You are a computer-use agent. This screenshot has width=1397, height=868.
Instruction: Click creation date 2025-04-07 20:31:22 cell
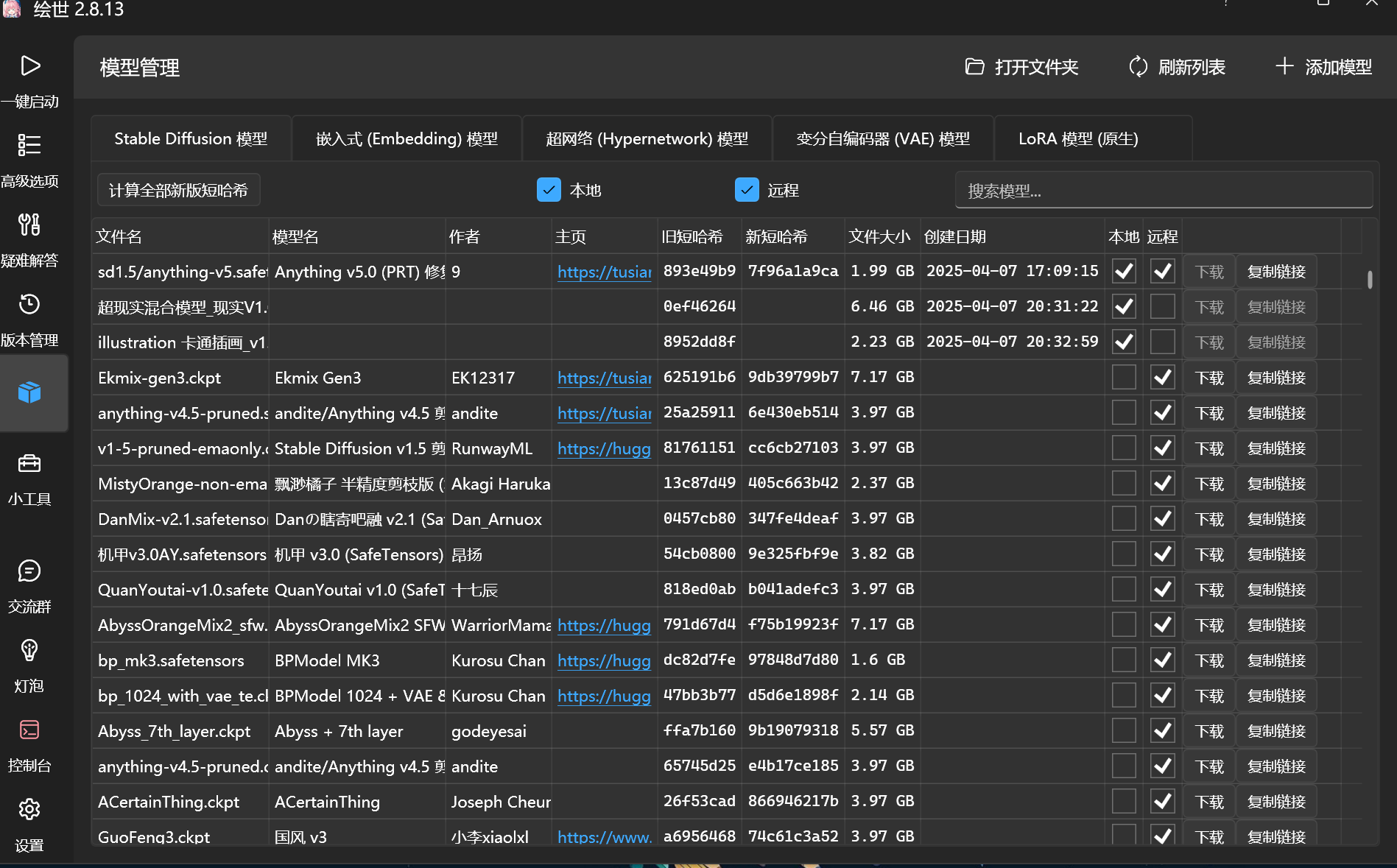1013,306
